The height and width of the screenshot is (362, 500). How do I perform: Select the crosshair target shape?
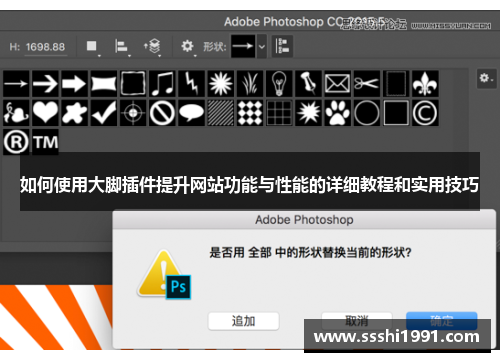133,113
